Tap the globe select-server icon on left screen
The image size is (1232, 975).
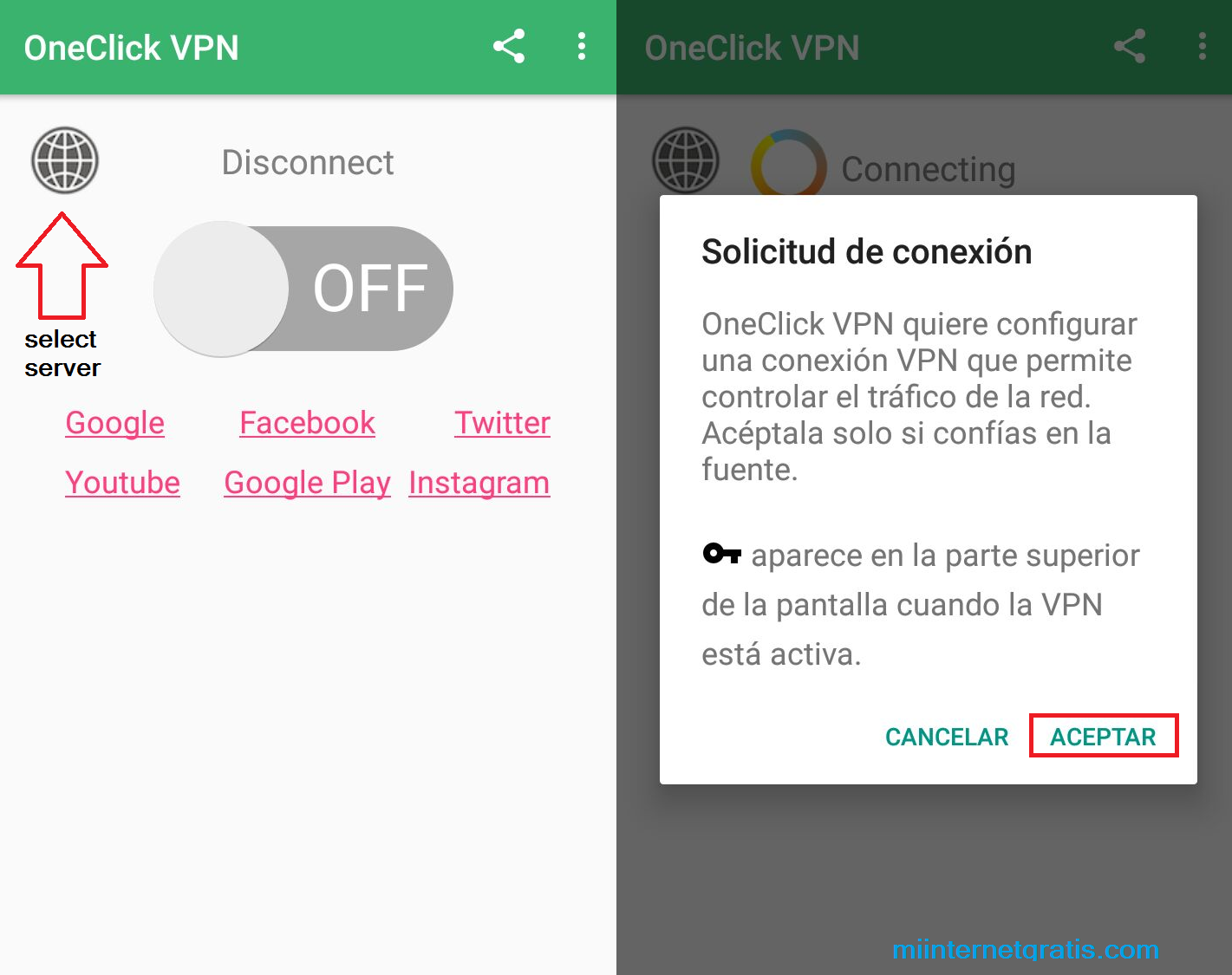pyautogui.click(x=65, y=160)
